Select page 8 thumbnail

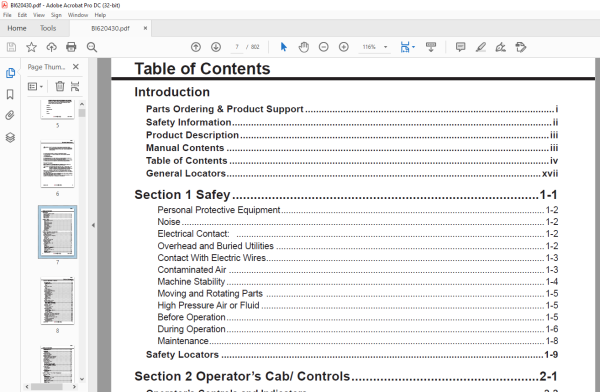[x=57, y=301]
